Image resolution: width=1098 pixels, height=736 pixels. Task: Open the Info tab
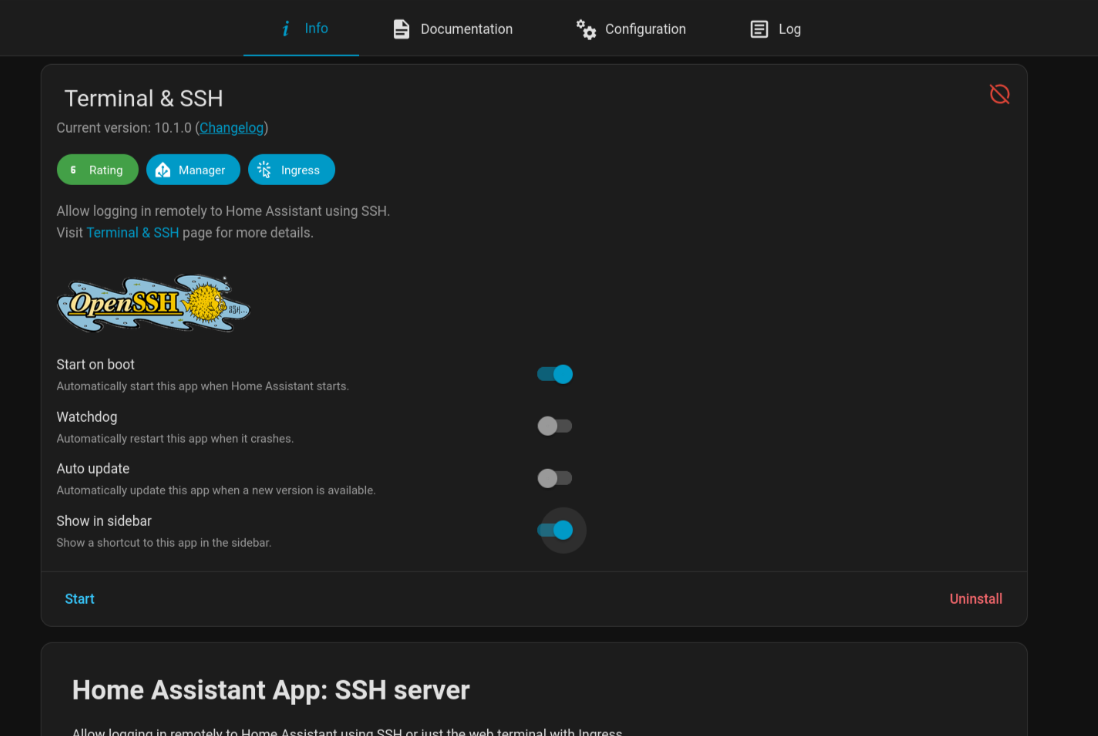point(301,29)
